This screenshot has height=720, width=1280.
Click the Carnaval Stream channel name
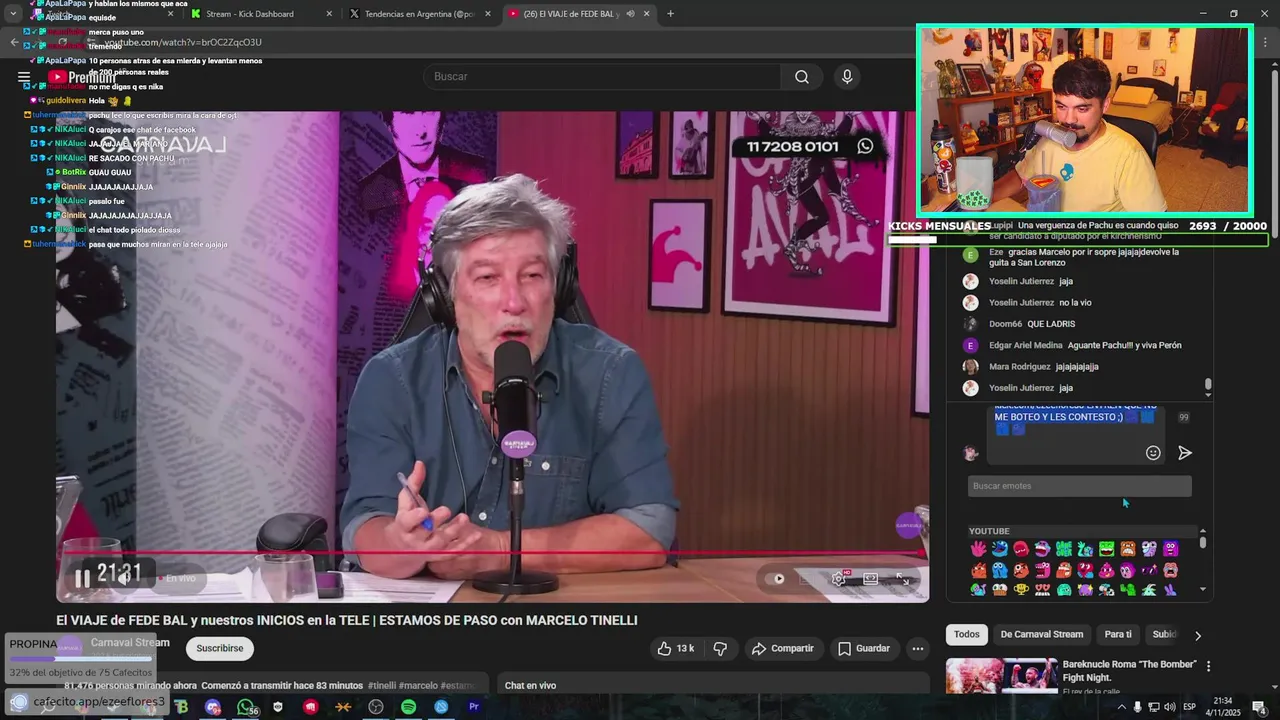(x=130, y=643)
